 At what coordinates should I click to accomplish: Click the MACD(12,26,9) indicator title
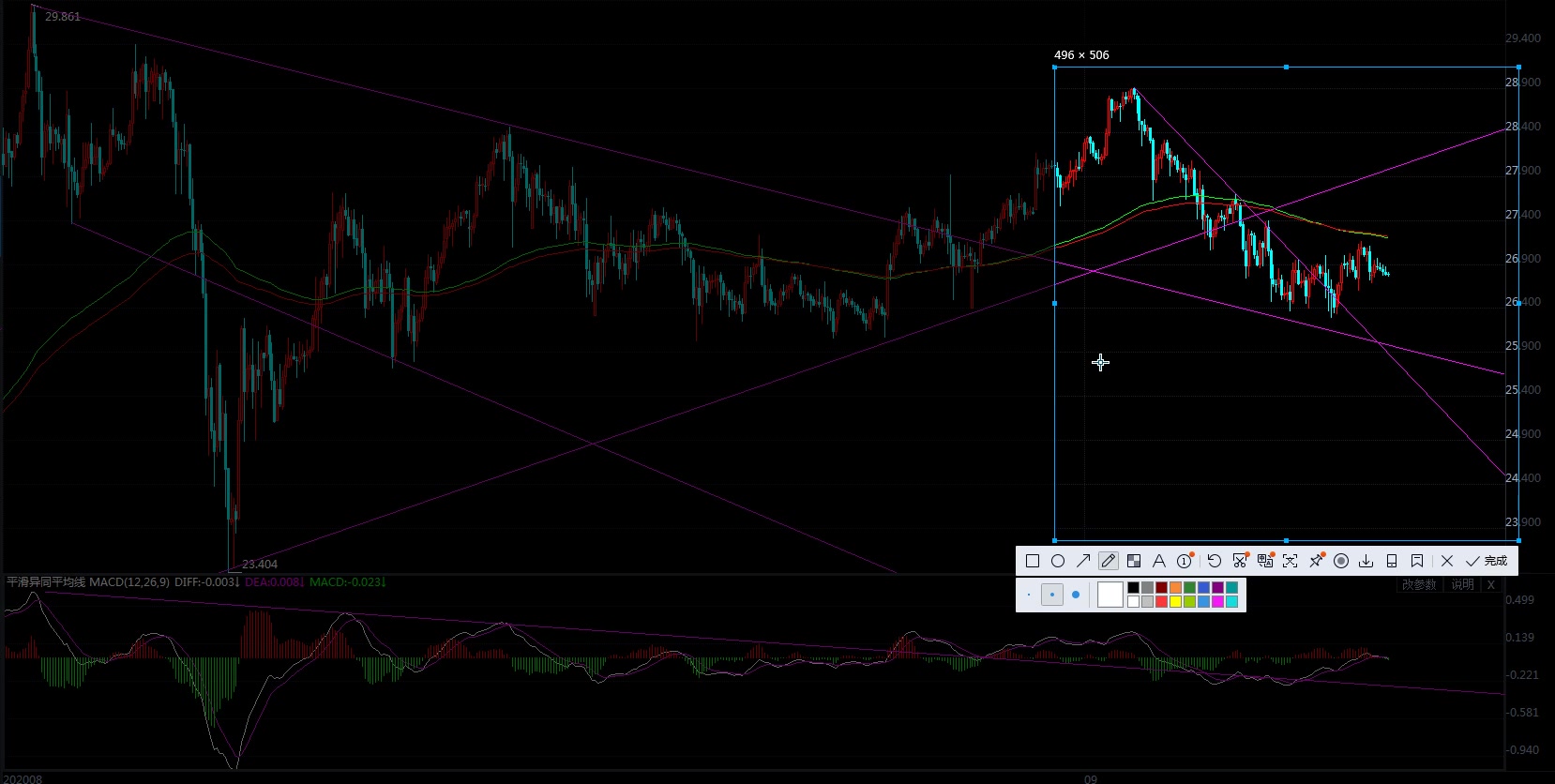click(129, 582)
